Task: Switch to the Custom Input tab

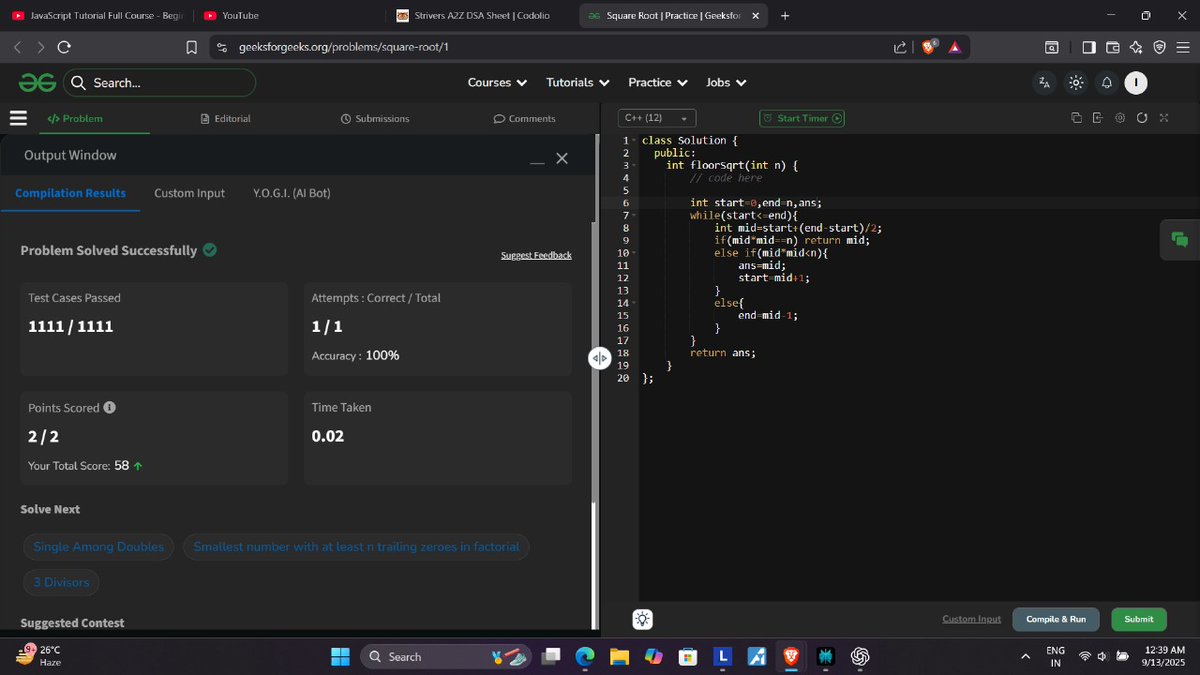Action: coord(189,193)
